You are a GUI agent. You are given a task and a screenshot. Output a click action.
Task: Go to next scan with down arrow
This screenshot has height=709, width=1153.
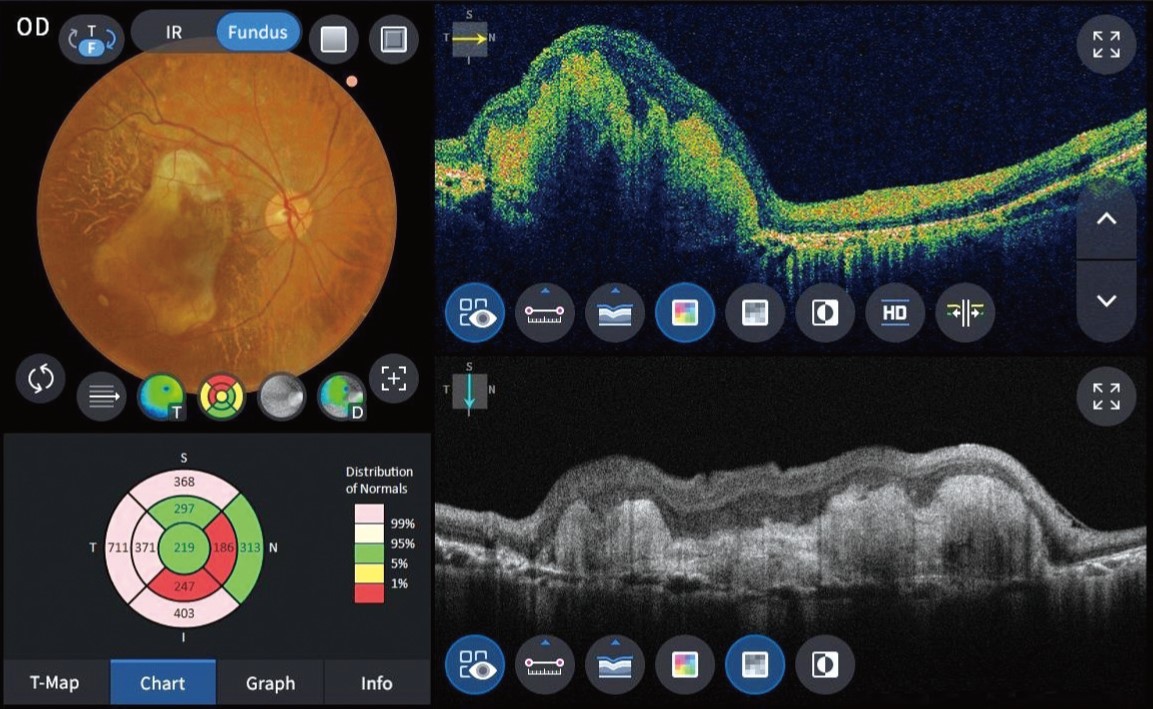point(1106,301)
